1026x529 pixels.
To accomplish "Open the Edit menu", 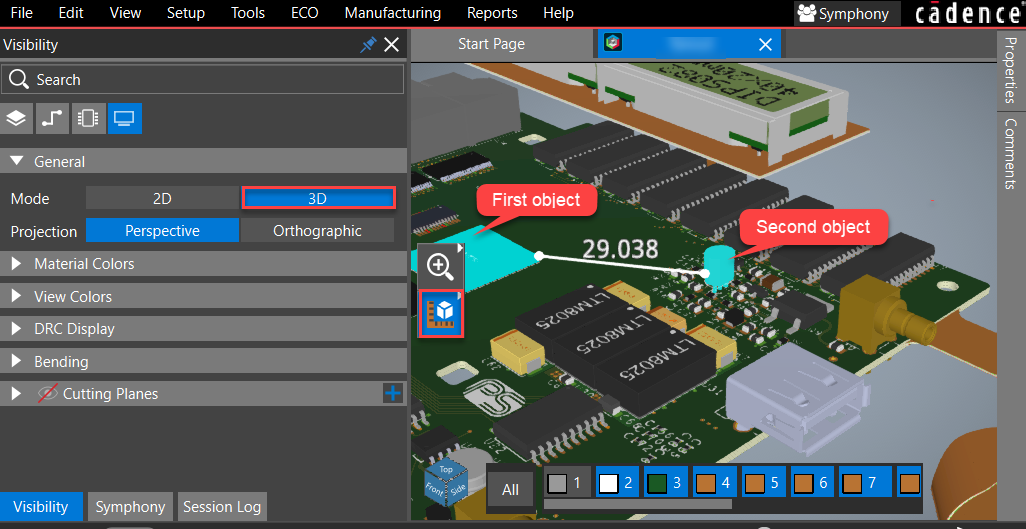I will pyautogui.click(x=71, y=13).
